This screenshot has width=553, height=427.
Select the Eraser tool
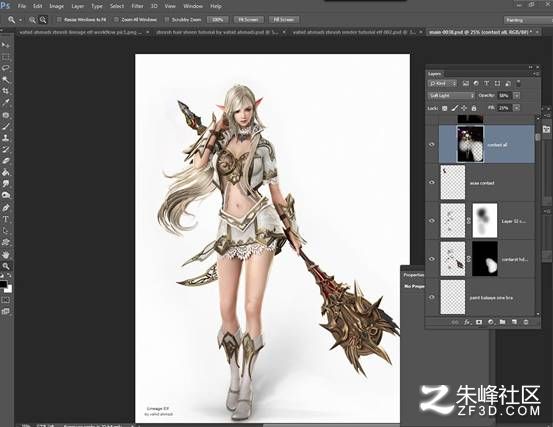[x=5, y=161]
